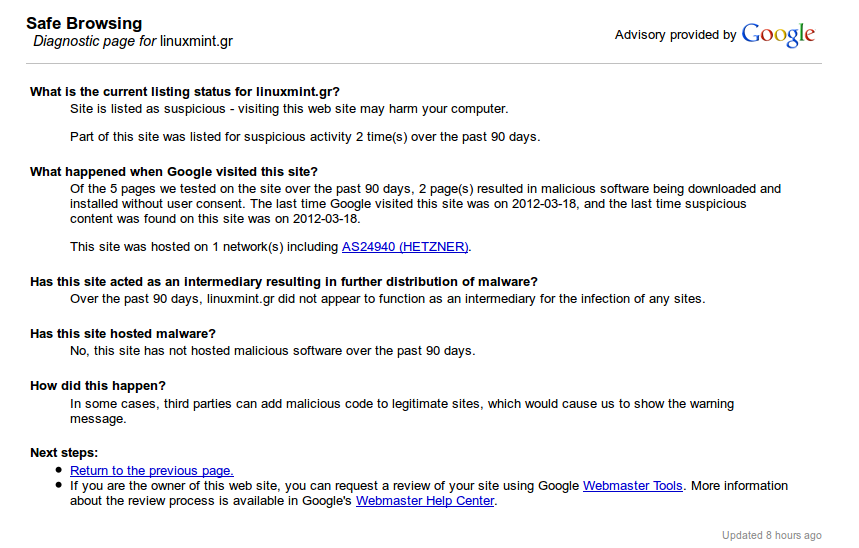859x548 pixels.
Task: Click the Next steps heading
Action: [64, 453]
